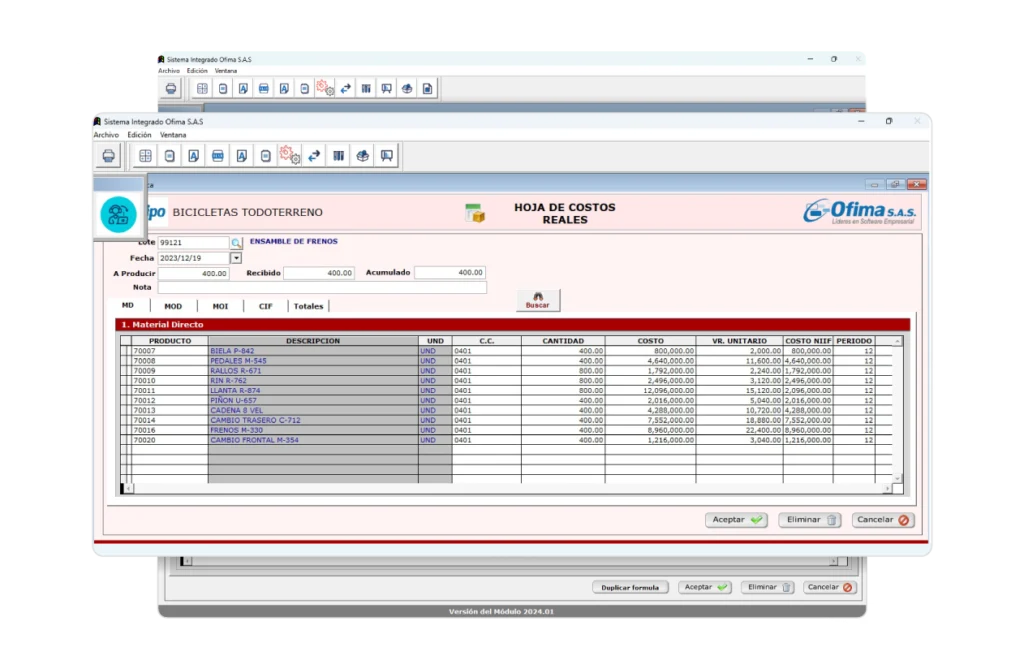Click the magnifier lookup icon beside the Lote field
Image resolution: width=1024 pixels, height=656 pixels.
236,243
